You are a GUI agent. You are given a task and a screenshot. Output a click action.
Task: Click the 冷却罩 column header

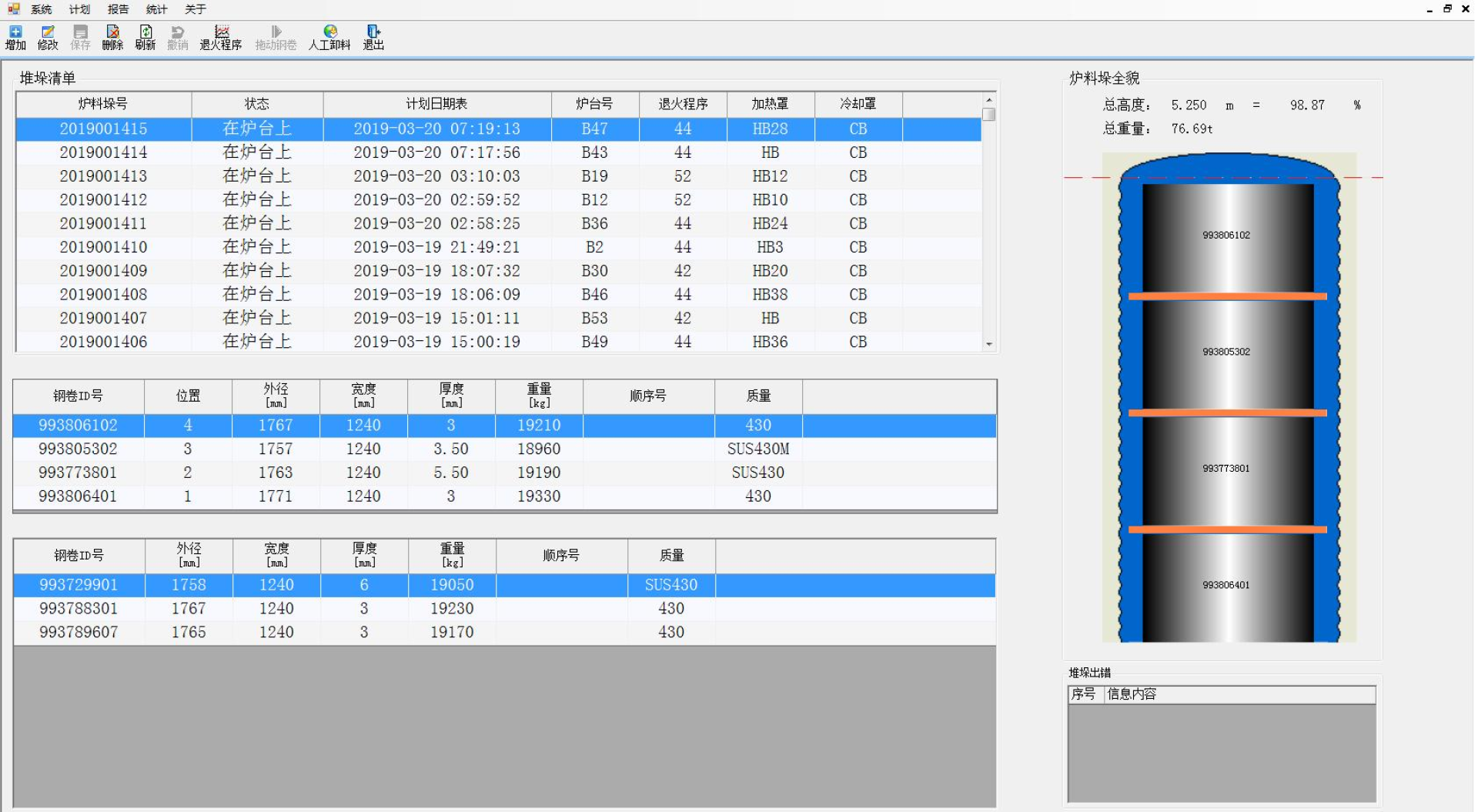tap(858, 104)
